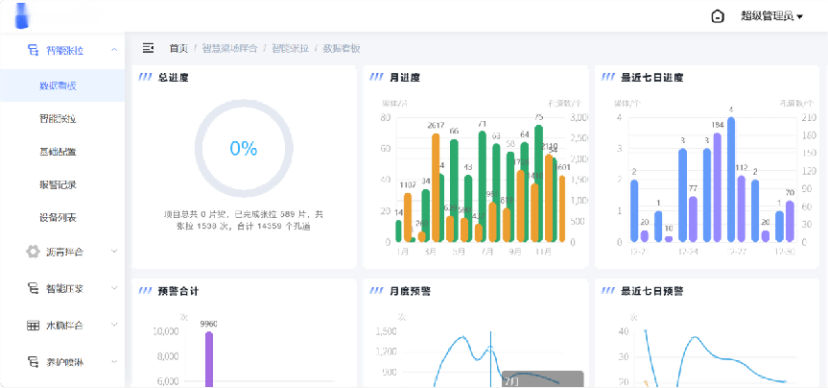Click the 40 axis value in 最近七日预警

tap(624, 332)
